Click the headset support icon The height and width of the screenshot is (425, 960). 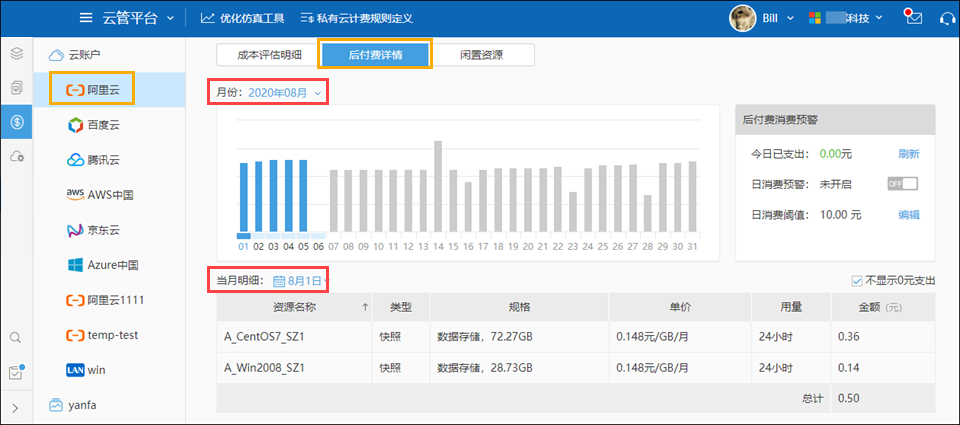(x=944, y=18)
